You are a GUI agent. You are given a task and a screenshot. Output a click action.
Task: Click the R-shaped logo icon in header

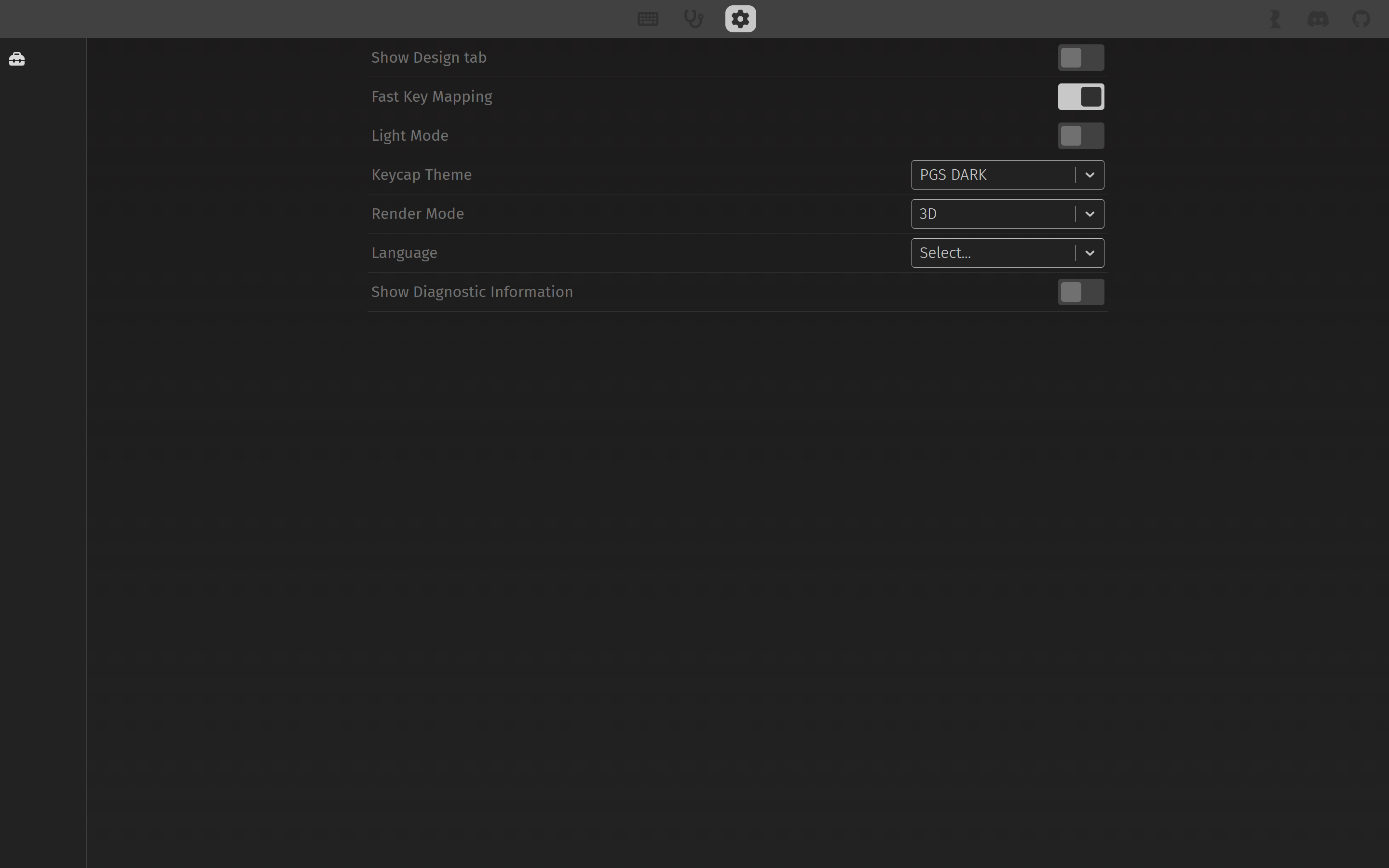click(x=1275, y=19)
